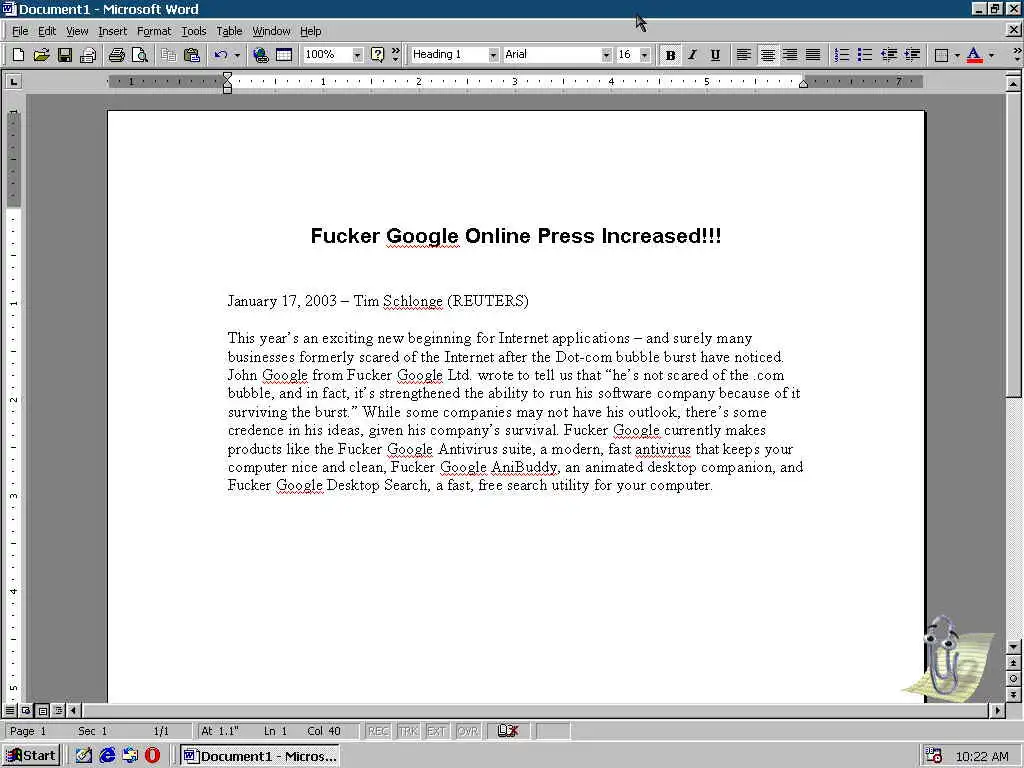The width and height of the screenshot is (1024, 768).
Task: Toggle Bold formatting
Action: (x=670, y=55)
